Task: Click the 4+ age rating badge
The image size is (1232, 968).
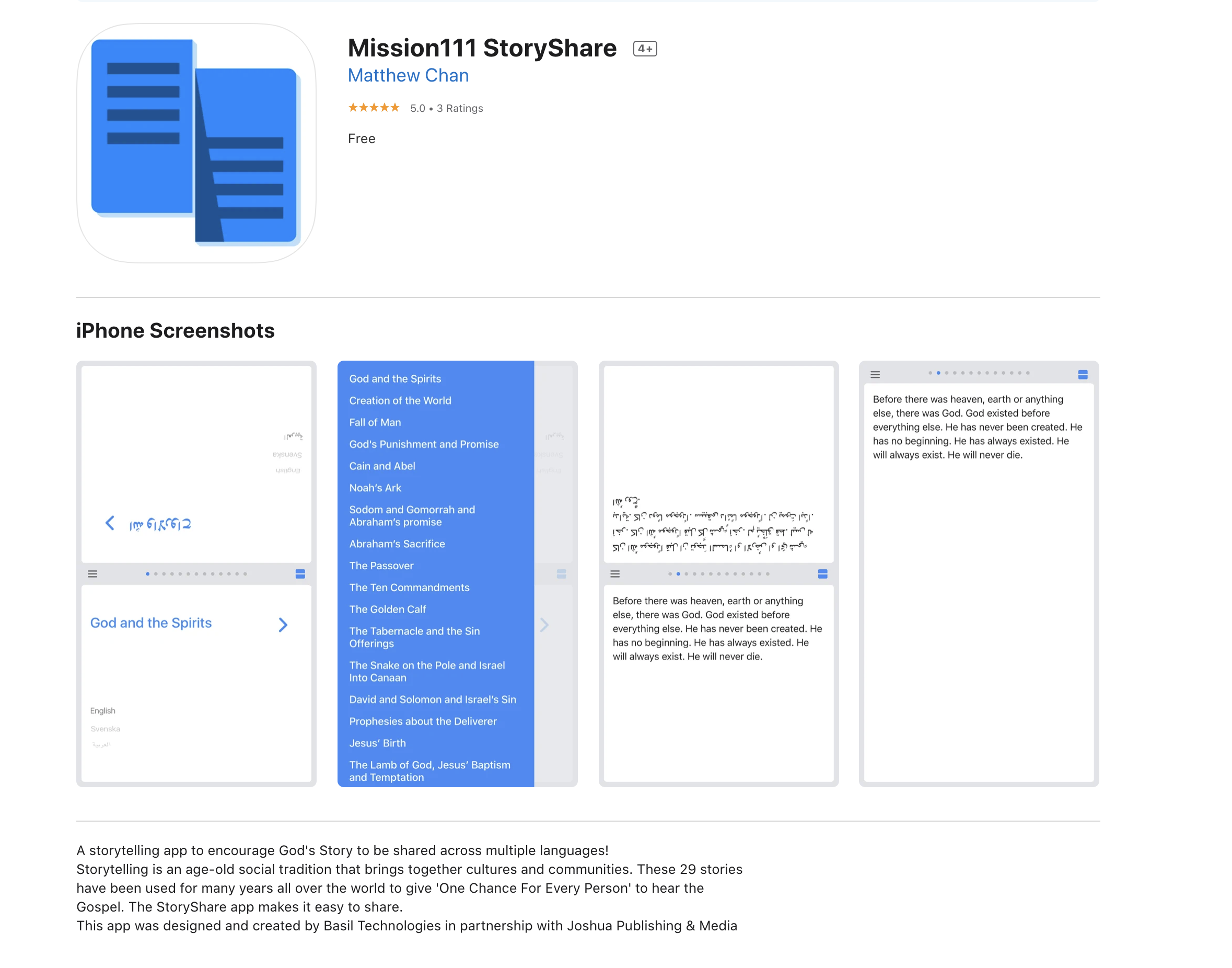Action: [x=645, y=49]
